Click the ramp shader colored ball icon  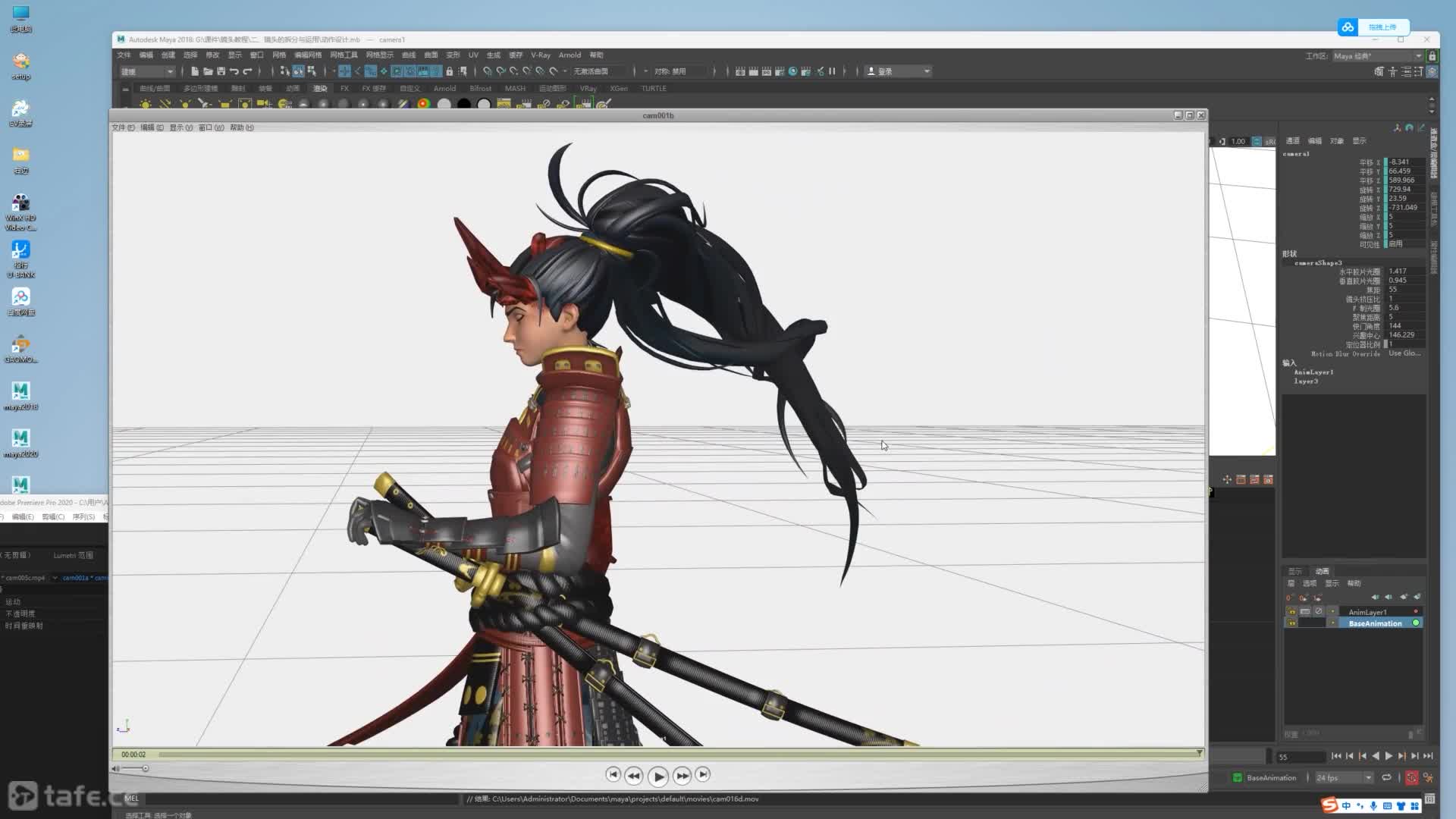pyautogui.click(x=424, y=104)
